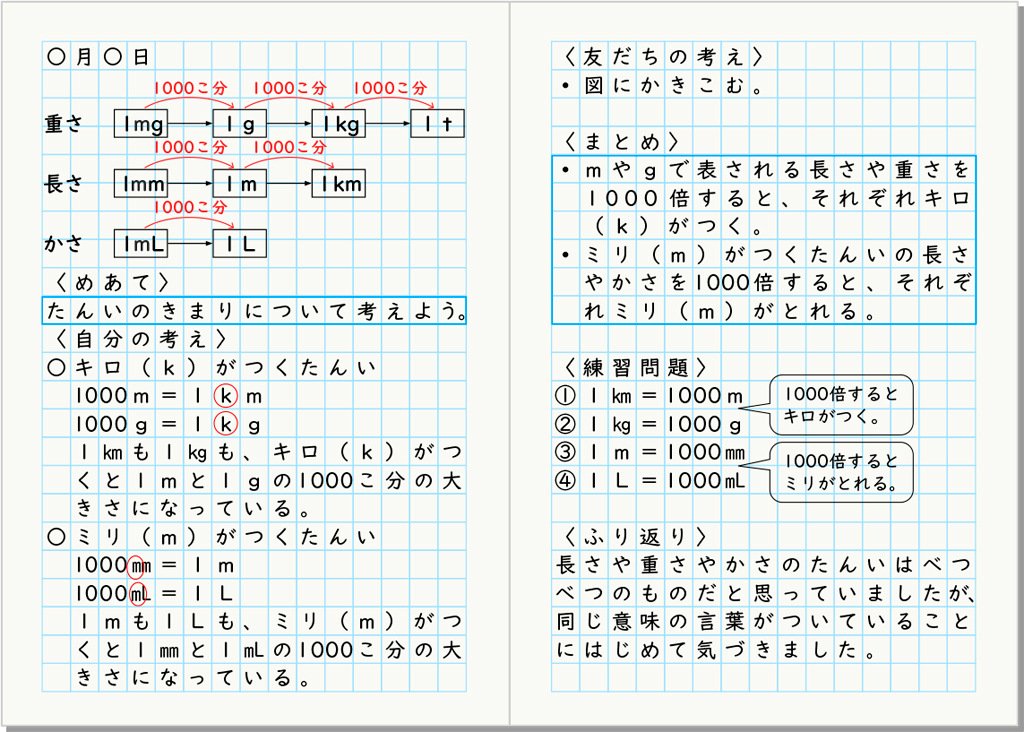The image size is (1024, 732).
Task: Select the 1L unit box
Action: 240,243
